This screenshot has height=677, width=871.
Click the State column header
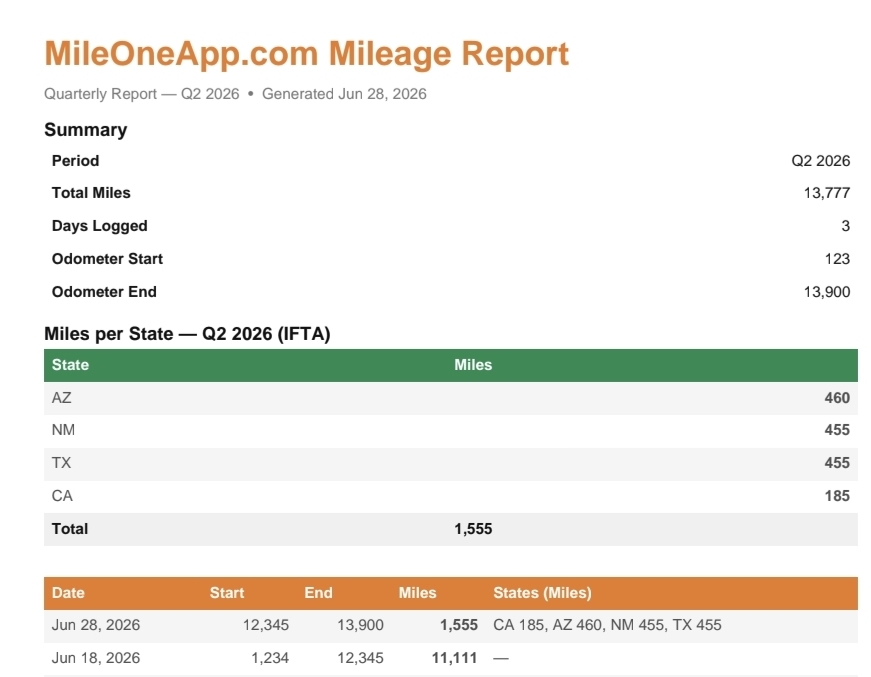[x=70, y=365]
